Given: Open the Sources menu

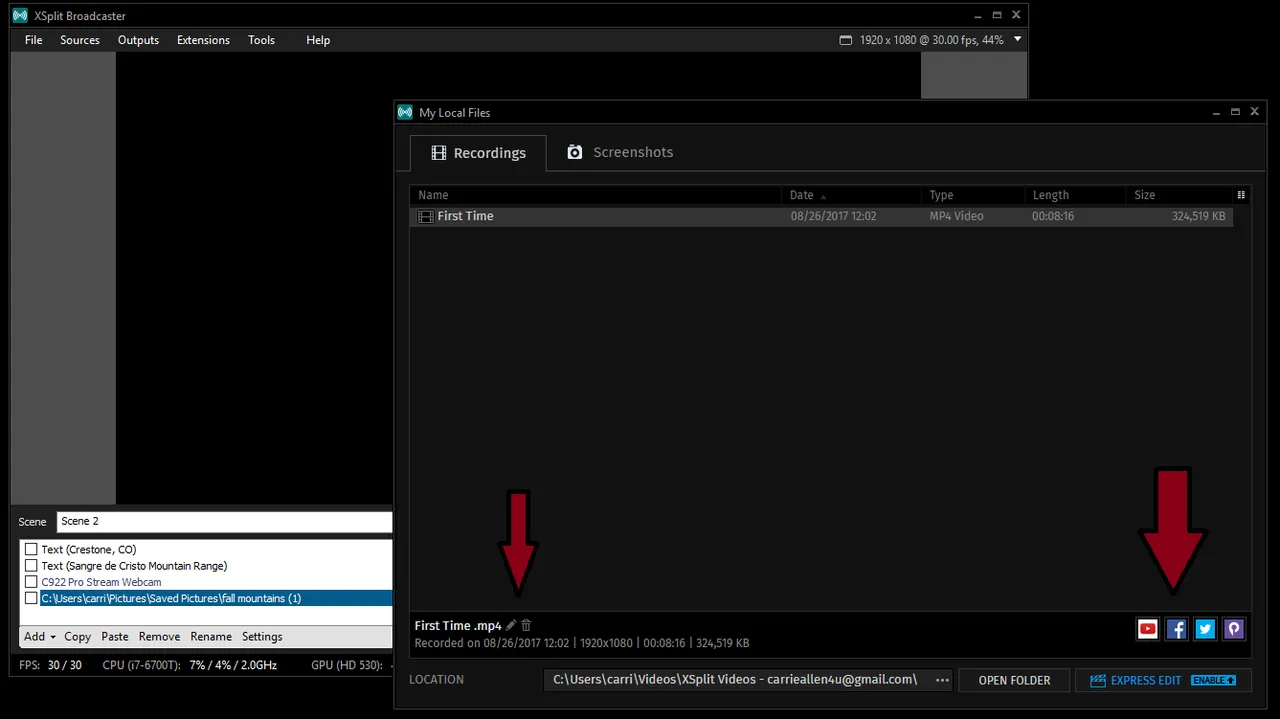Looking at the screenshot, I should (80, 40).
